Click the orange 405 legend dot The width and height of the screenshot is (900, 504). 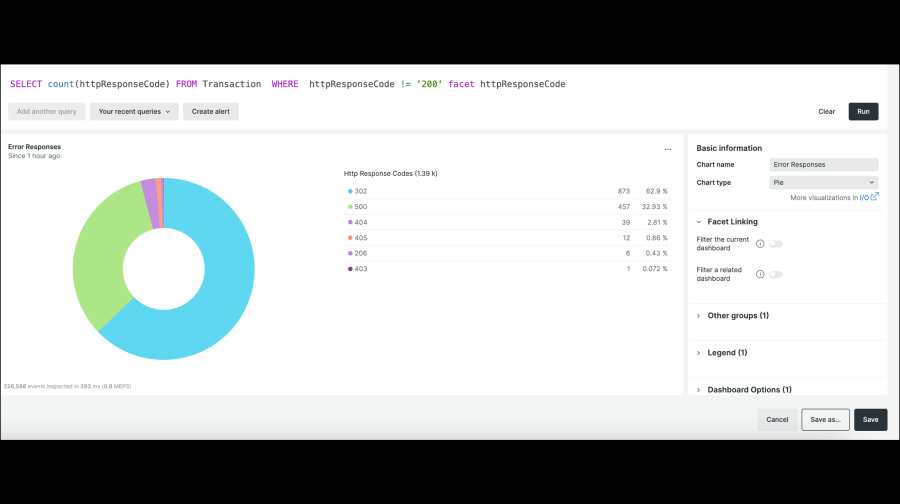pyautogui.click(x=350, y=237)
